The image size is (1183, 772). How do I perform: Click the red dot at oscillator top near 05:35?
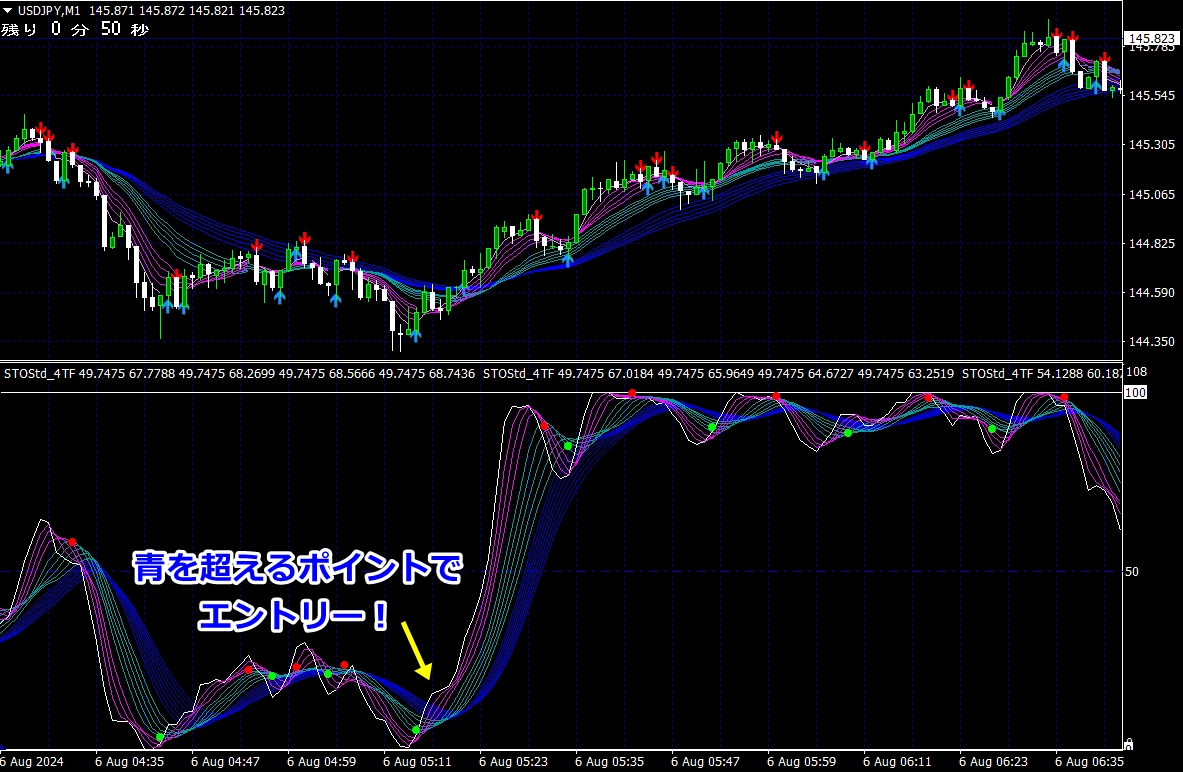[x=632, y=393]
